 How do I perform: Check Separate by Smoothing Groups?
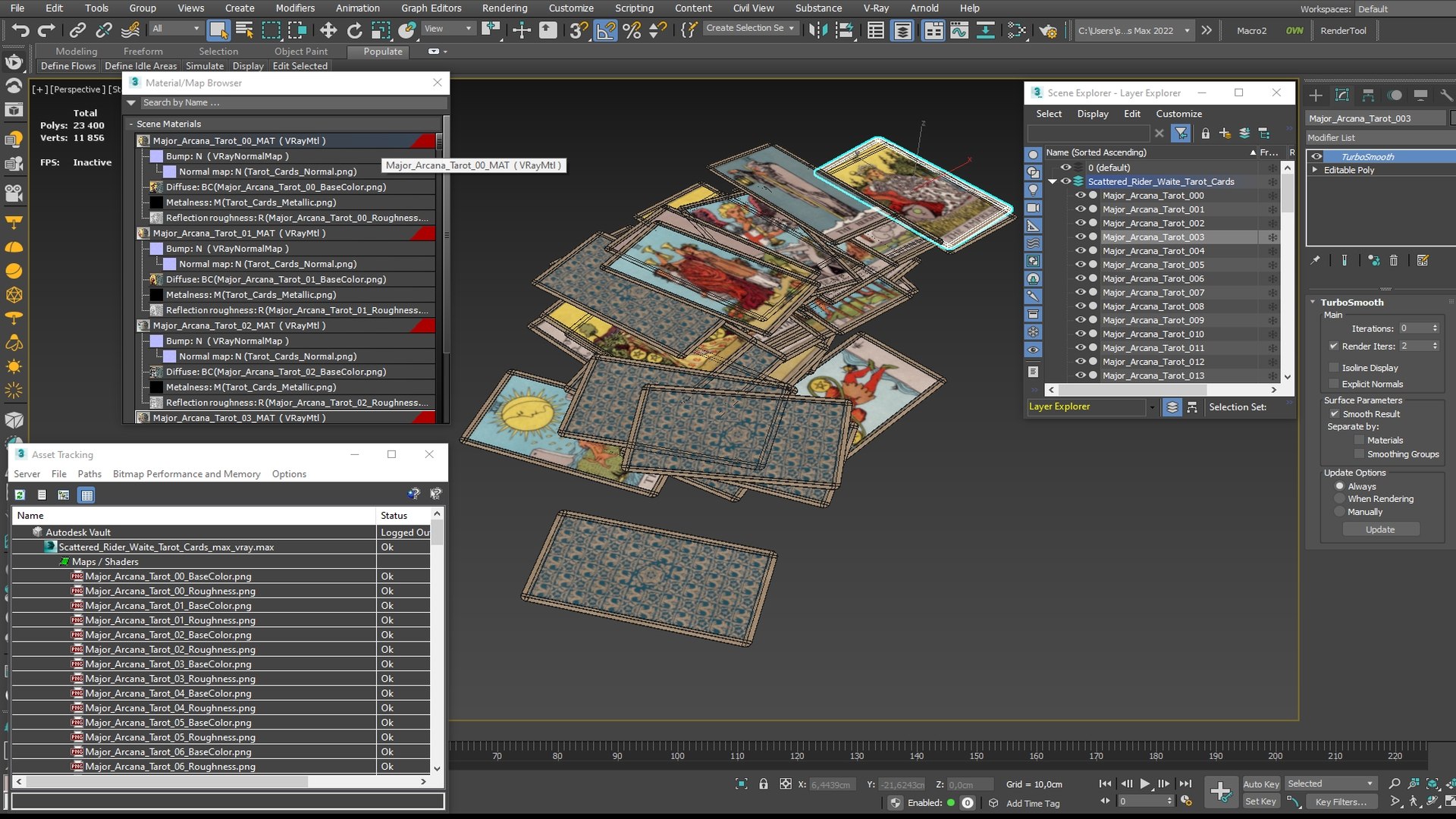tap(1359, 454)
